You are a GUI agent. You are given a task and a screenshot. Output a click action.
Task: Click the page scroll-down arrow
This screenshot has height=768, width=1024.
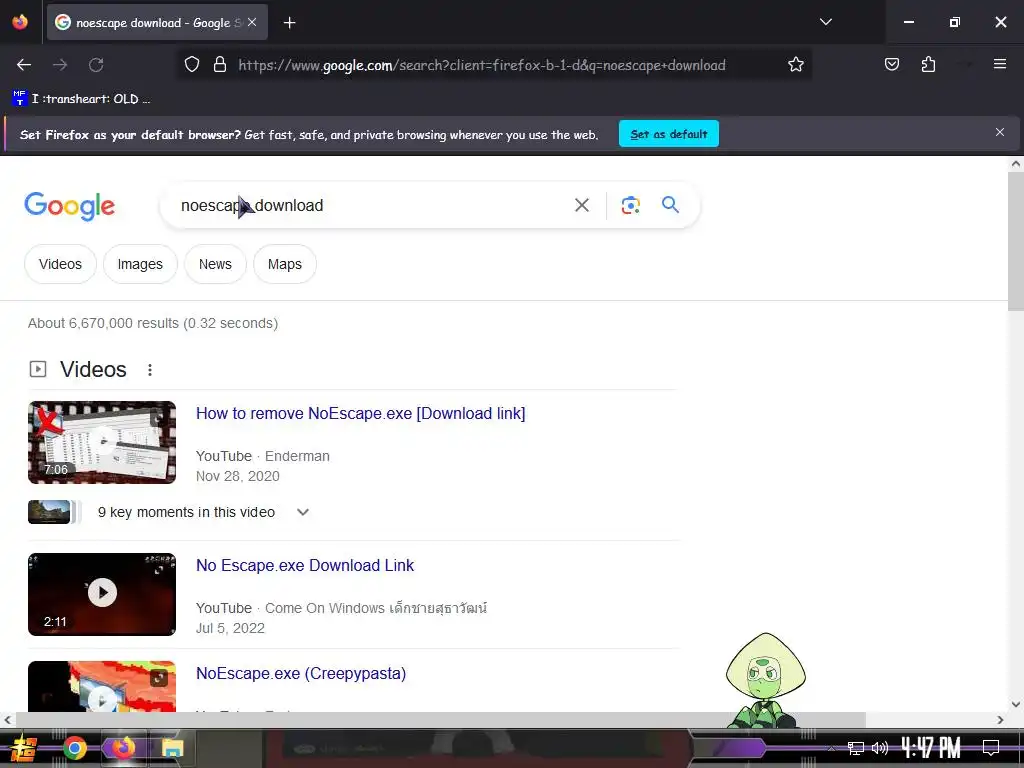pos(1016,705)
